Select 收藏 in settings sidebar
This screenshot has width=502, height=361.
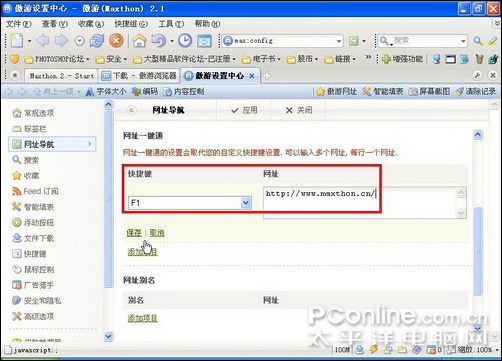pos(25,176)
